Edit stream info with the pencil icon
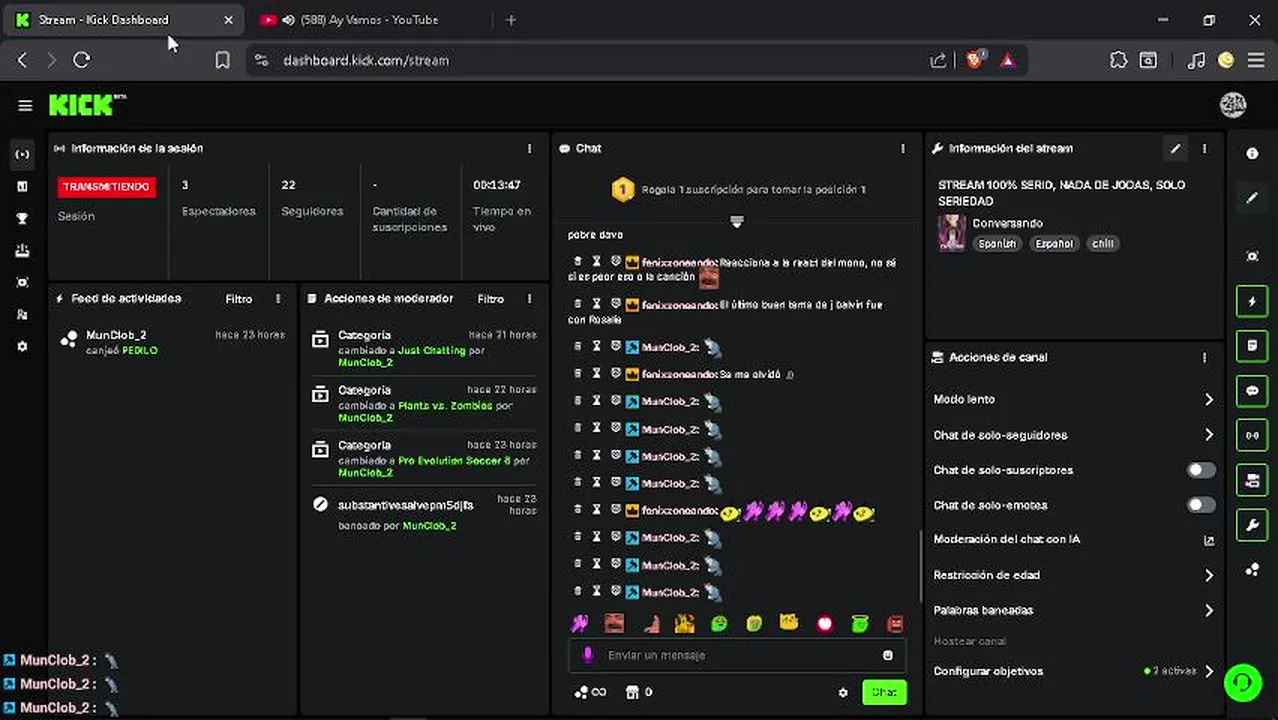The width and height of the screenshot is (1278, 720). coord(1175,148)
